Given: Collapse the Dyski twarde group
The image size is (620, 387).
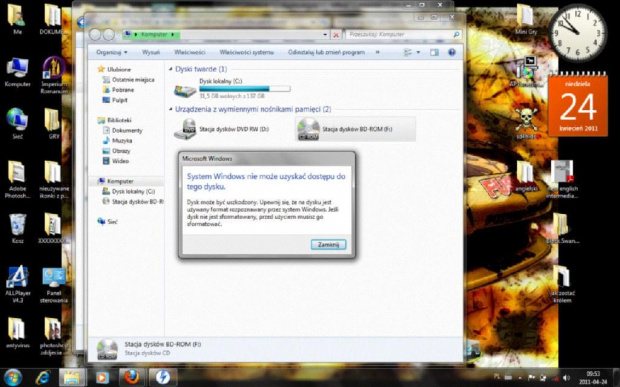Looking at the screenshot, I should coord(171,69).
